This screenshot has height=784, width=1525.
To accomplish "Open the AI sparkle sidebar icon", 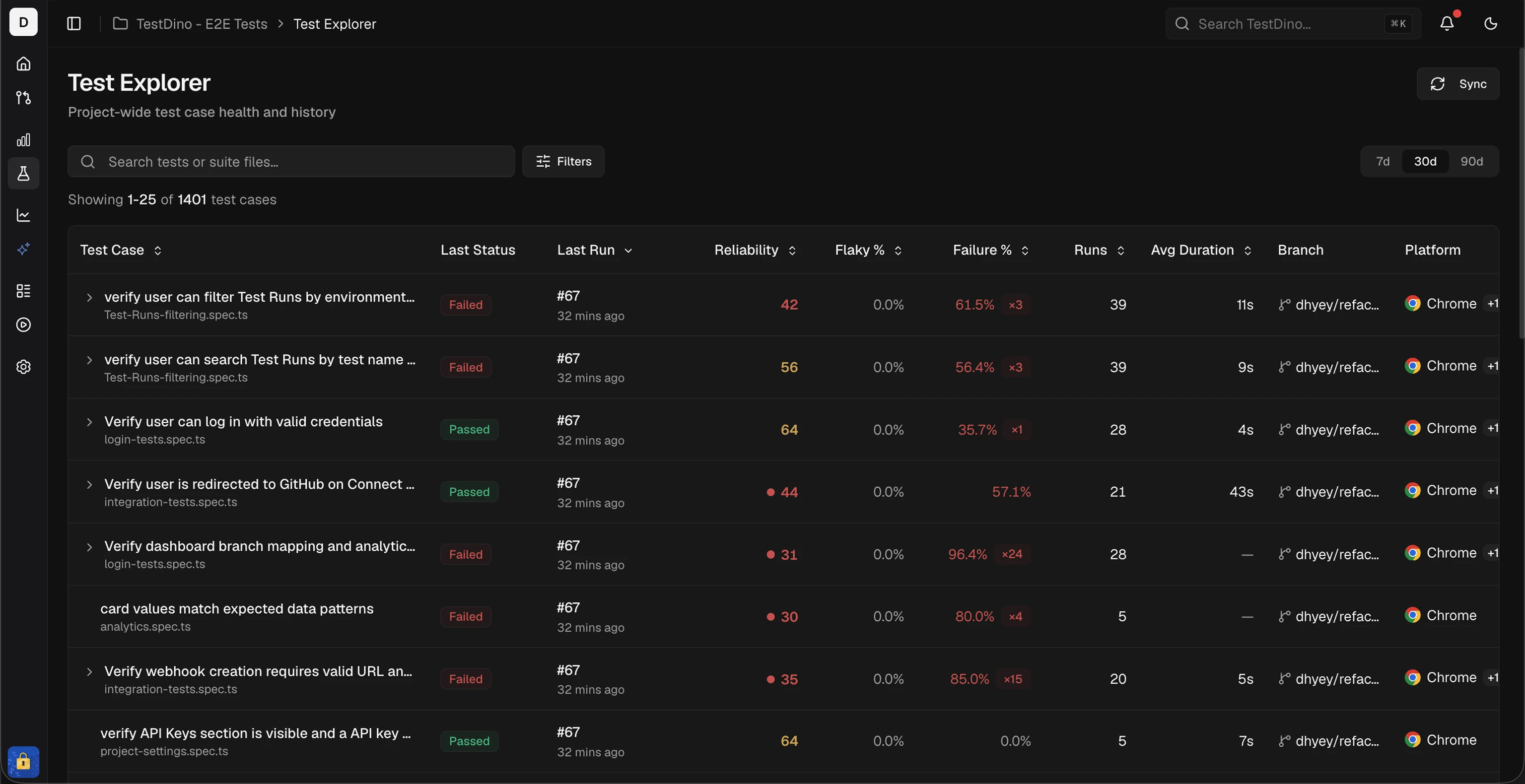I will pos(23,249).
